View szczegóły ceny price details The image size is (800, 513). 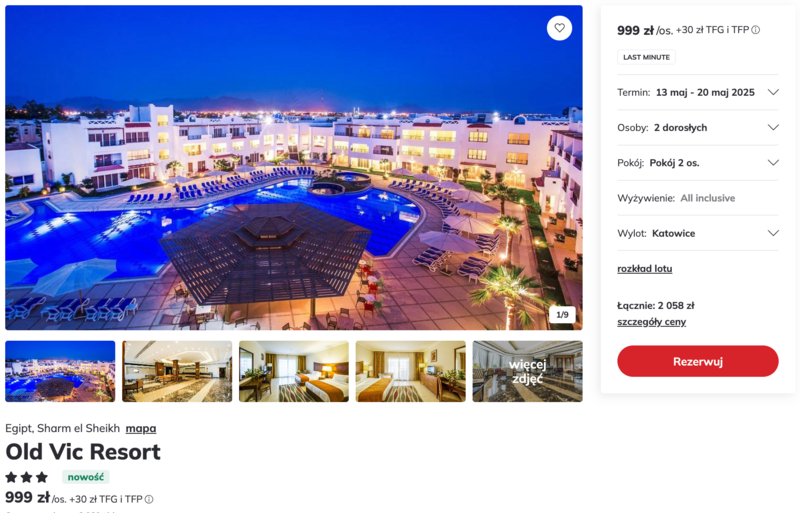coord(652,322)
